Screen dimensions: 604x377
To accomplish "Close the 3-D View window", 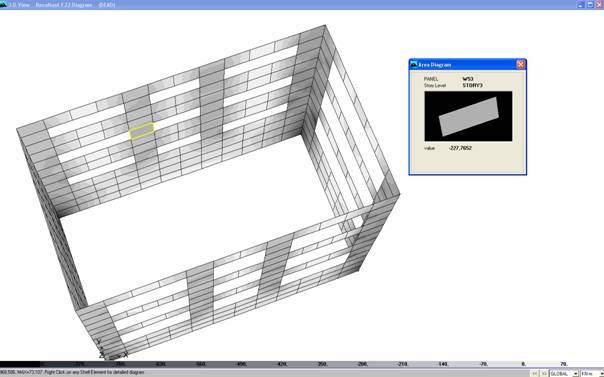I will pyautogui.click(x=599, y=5).
